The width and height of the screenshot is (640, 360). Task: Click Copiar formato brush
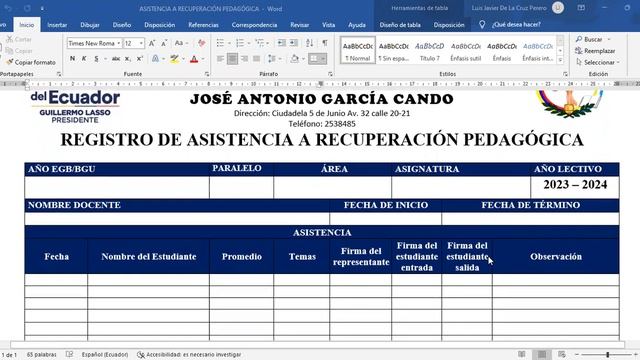tap(31, 62)
